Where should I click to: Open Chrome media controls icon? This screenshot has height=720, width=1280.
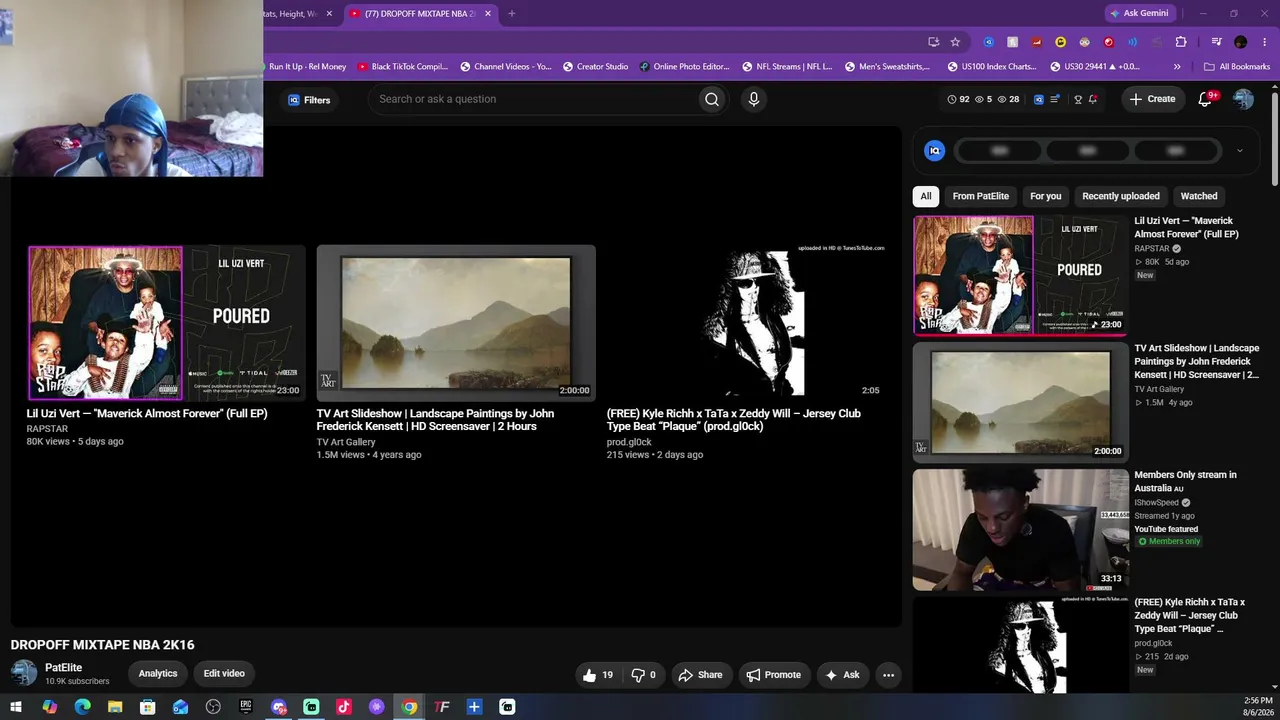[x=1216, y=42]
